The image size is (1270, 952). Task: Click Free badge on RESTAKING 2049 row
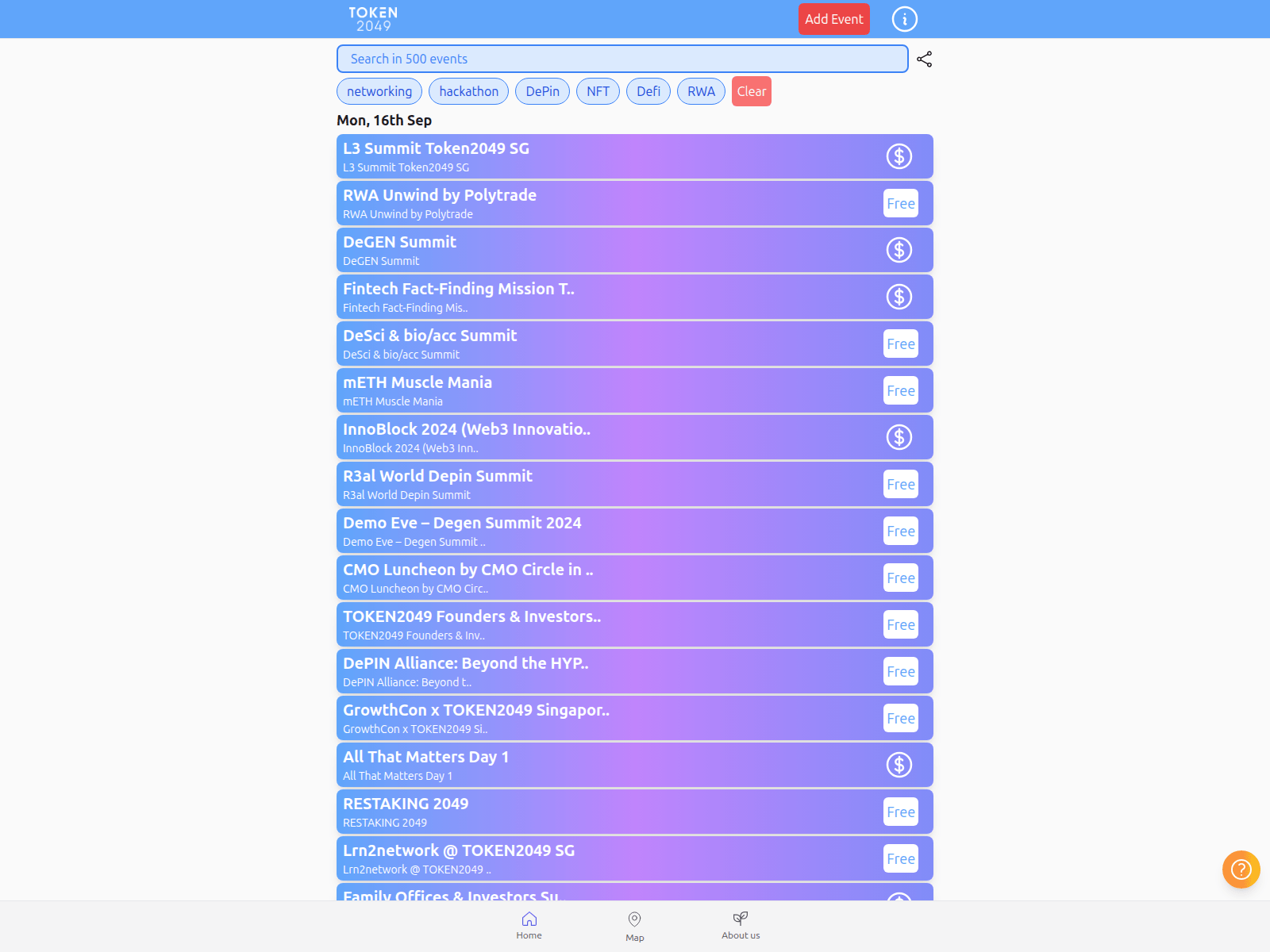tap(901, 812)
